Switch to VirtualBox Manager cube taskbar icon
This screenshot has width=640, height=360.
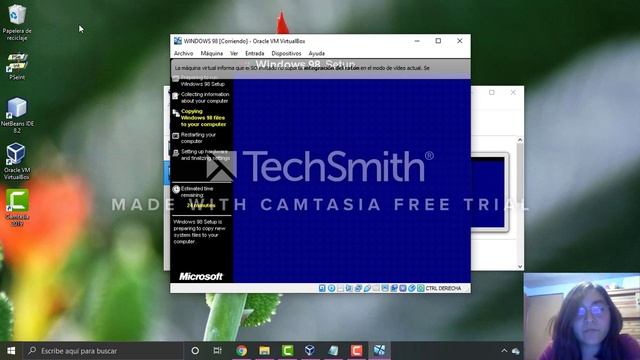tap(310, 351)
